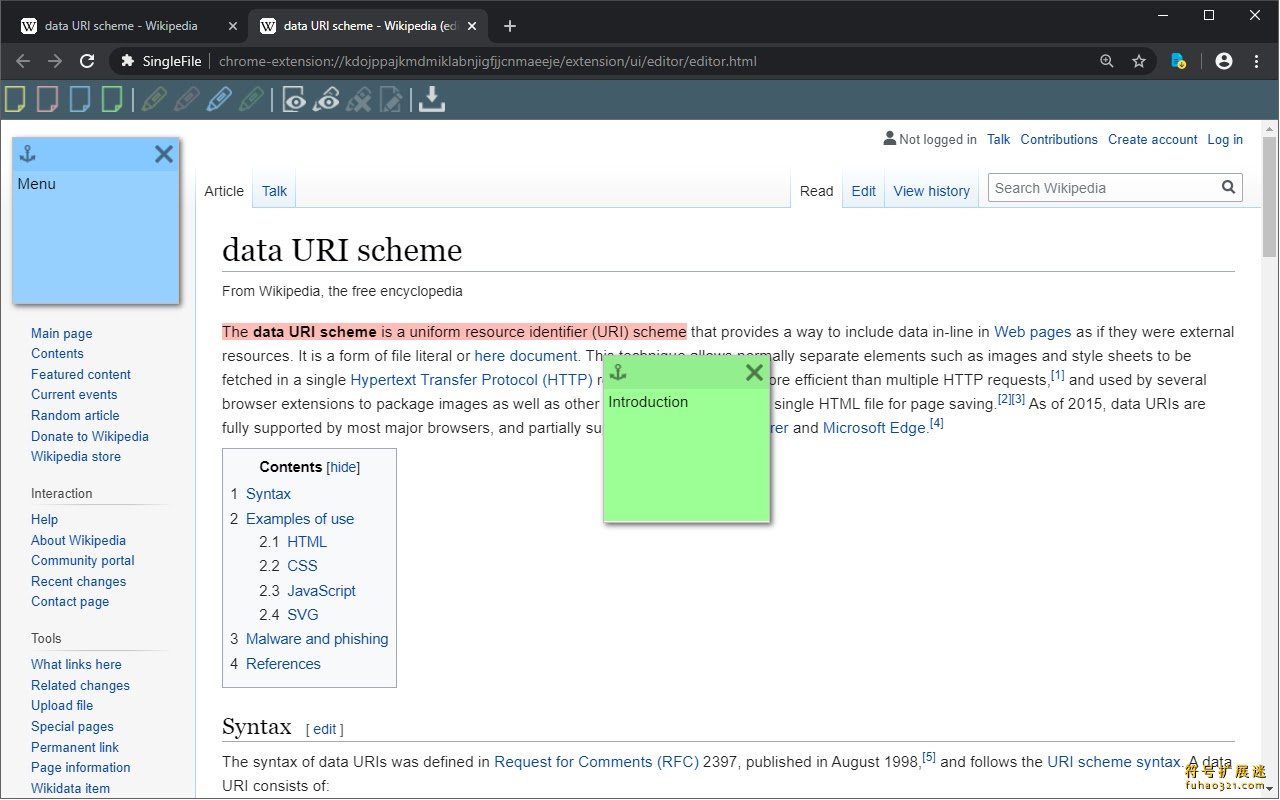Screen dimensions: 1280x800
Task: Open a new browser tab
Action: pos(510,26)
